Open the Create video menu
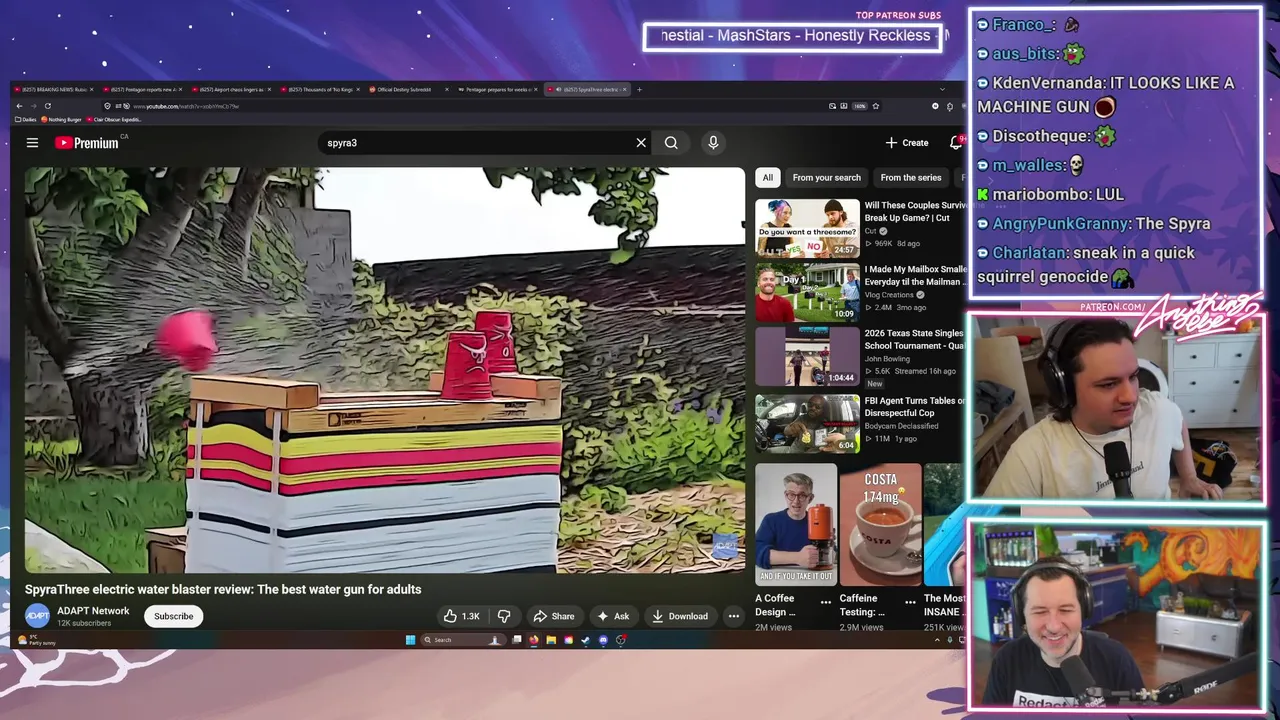This screenshot has height=720, width=1280. click(x=907, y=143)
